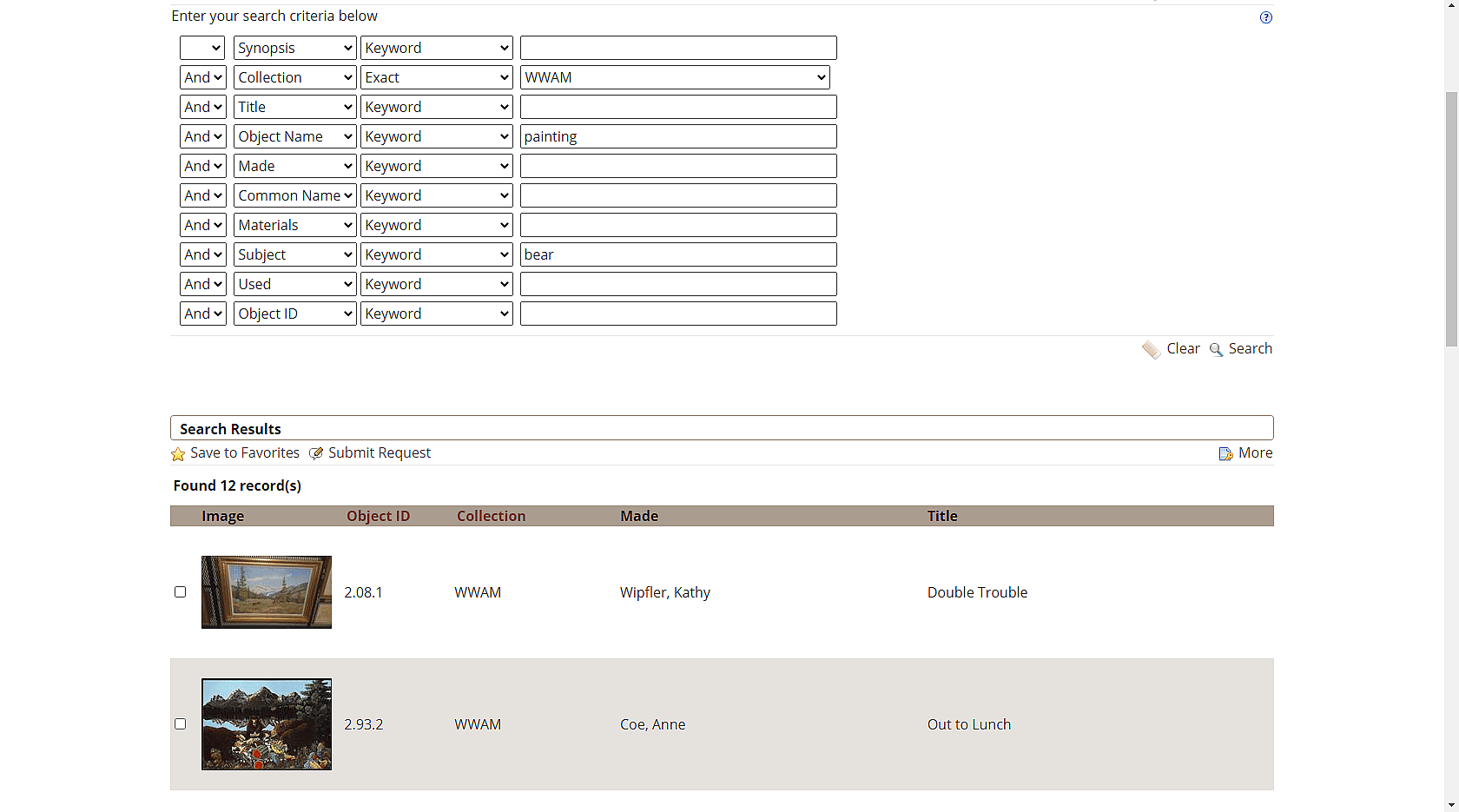Sort results by Collection column header

(x=491, y=516)
